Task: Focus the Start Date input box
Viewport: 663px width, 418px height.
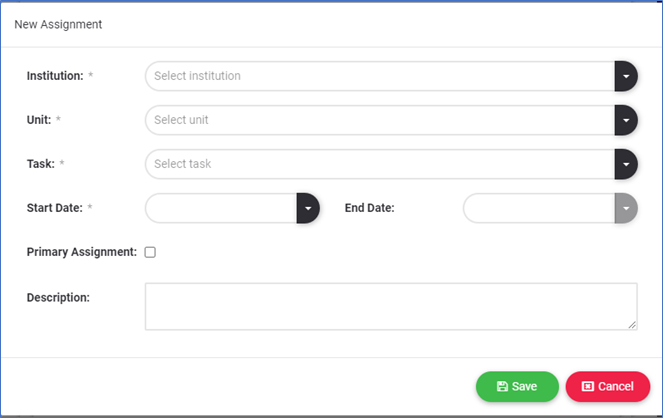Action: 221,208
